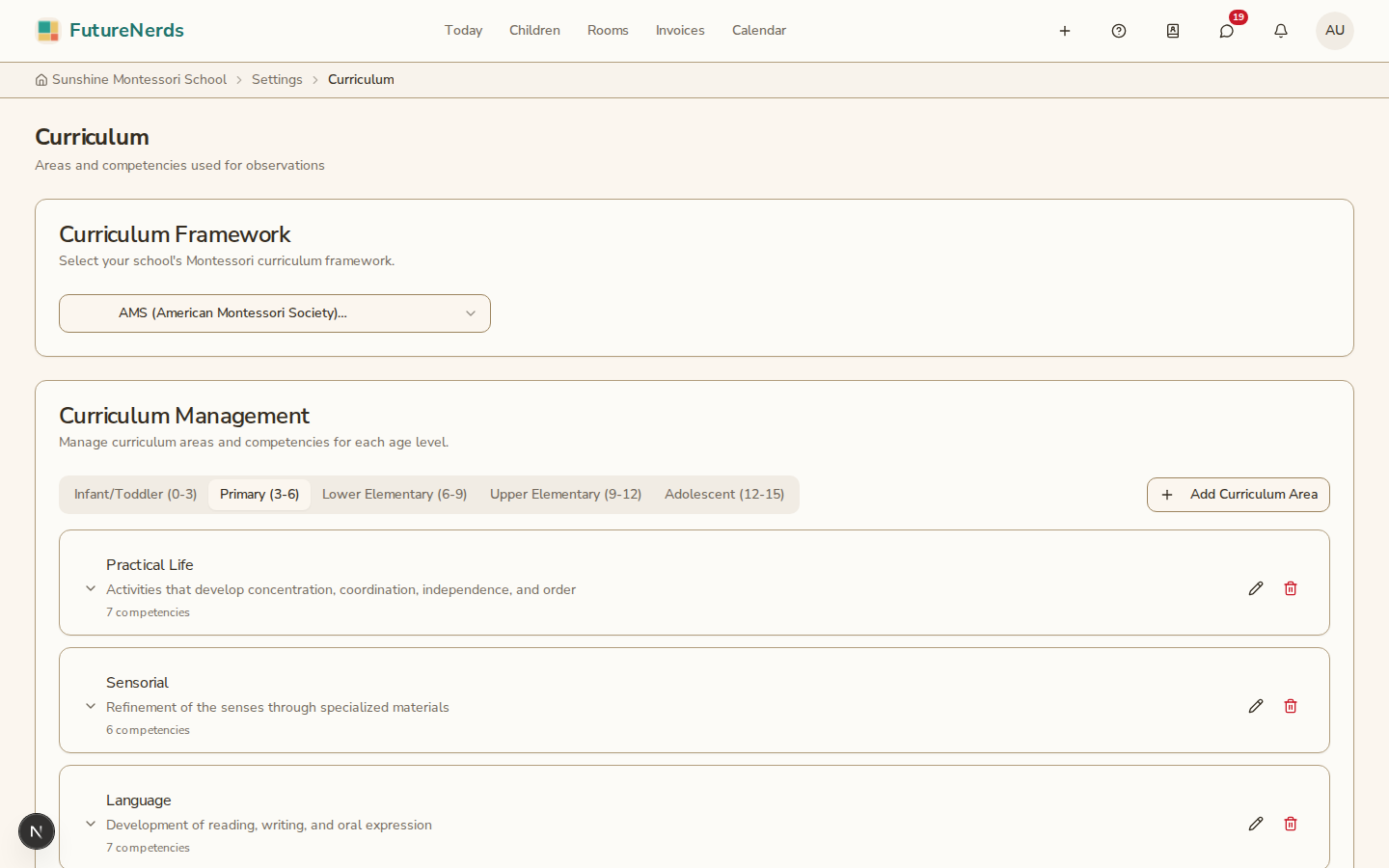1389x868 pixels.
Task: Switch to Infant/Toddler (0-3) tab
Action: point(136,495)
